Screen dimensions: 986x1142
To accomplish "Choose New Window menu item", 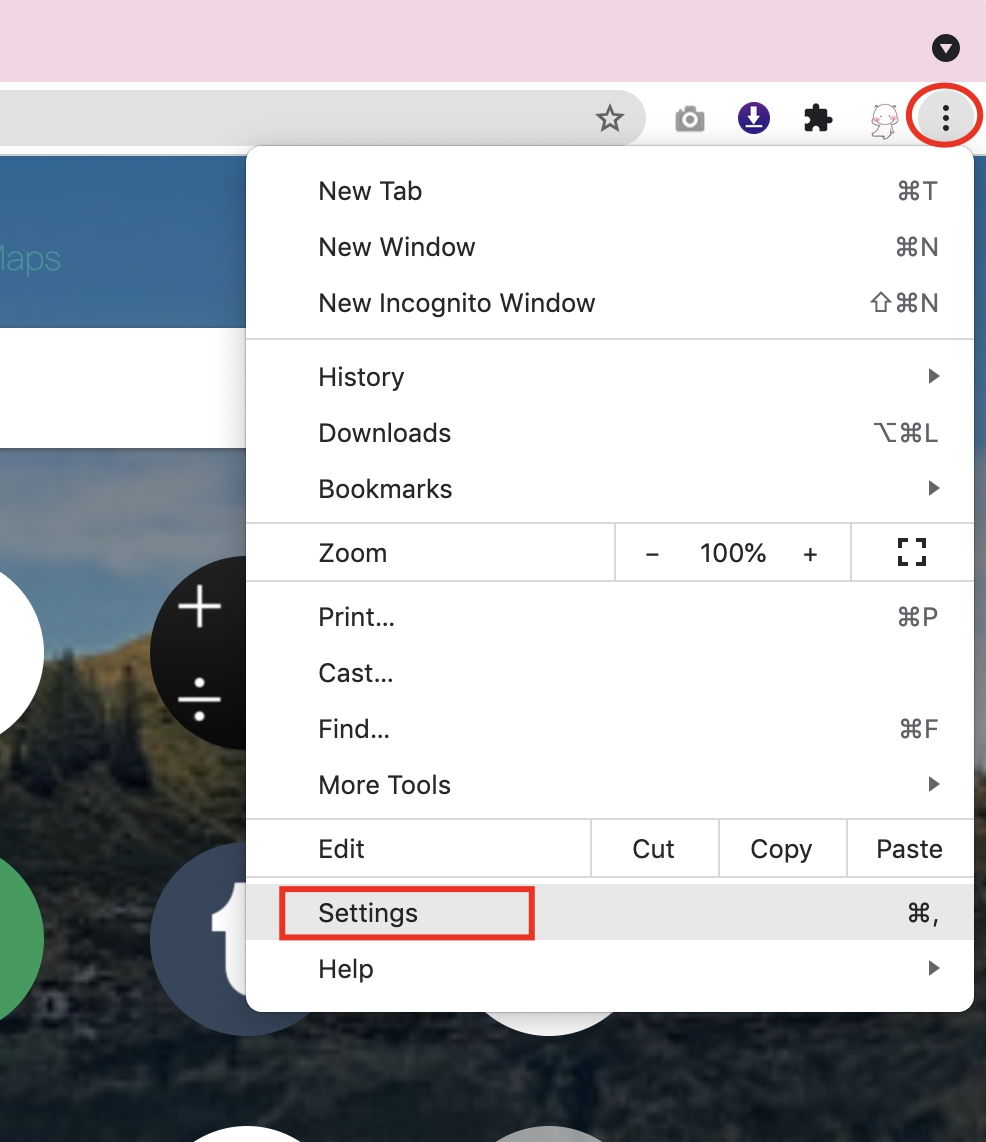I will (x=610, y=247).
